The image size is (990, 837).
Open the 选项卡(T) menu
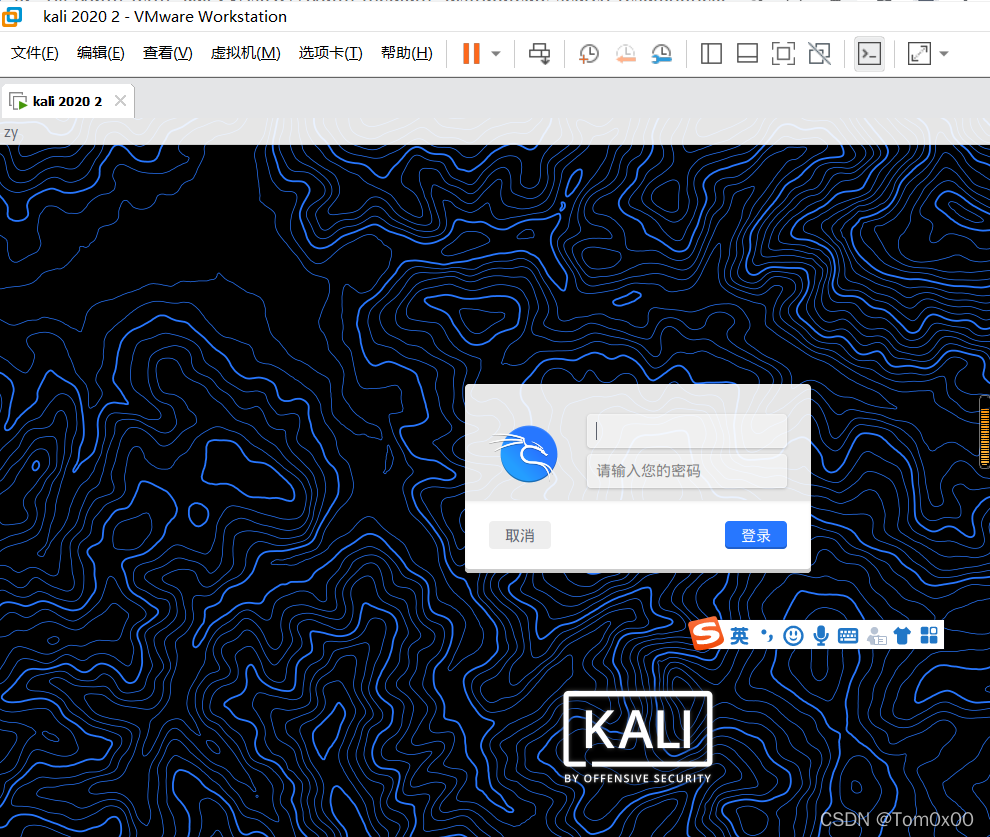coord(330,53)
